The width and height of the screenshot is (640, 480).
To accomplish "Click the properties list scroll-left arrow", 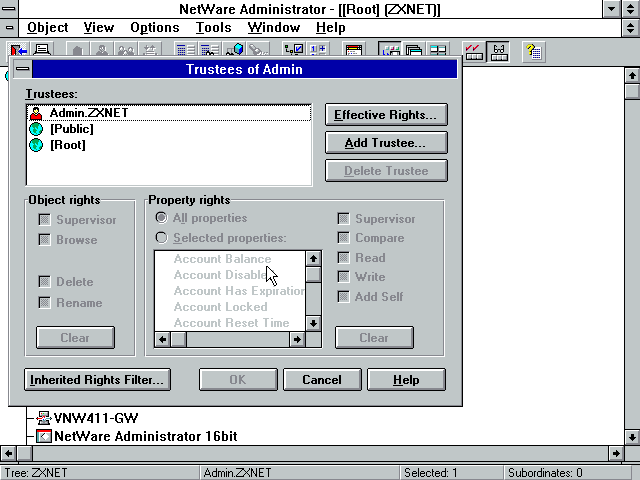I will click(x=162, y=340).
